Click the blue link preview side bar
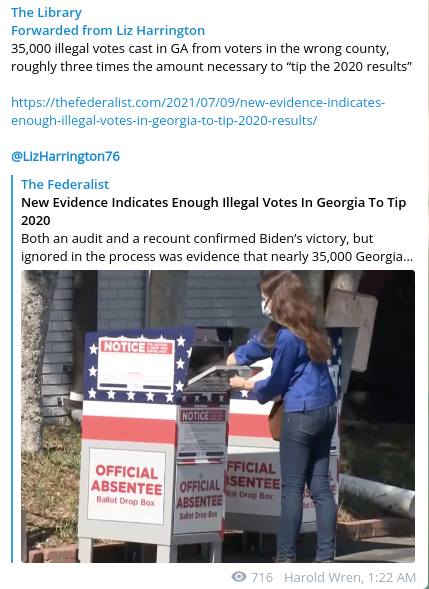 12,369
